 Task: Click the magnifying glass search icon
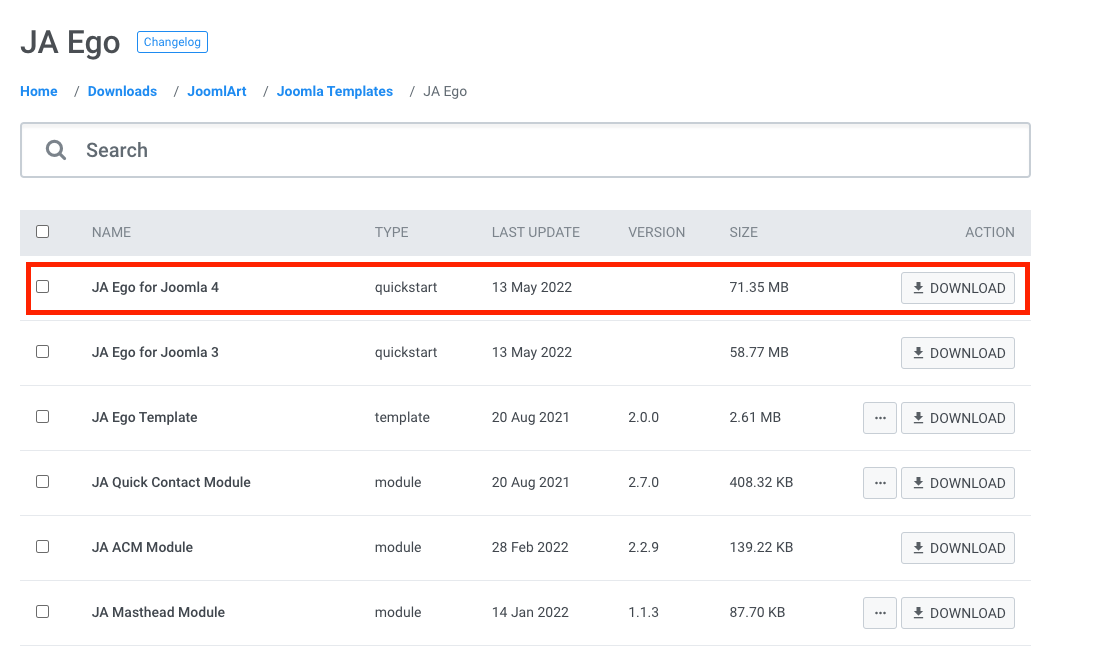(56, 150)
